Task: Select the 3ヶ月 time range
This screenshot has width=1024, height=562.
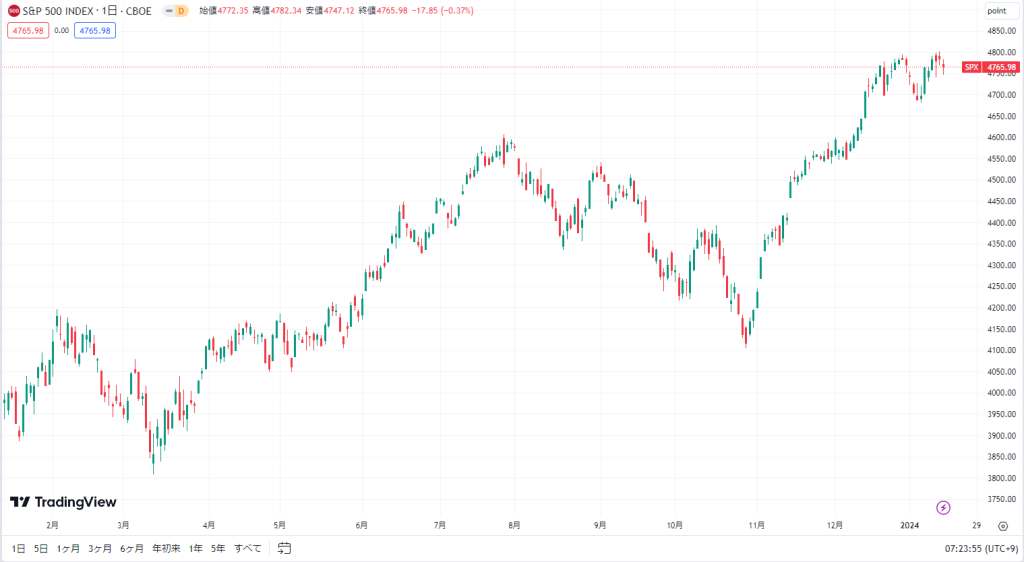Action: point(100,548)
